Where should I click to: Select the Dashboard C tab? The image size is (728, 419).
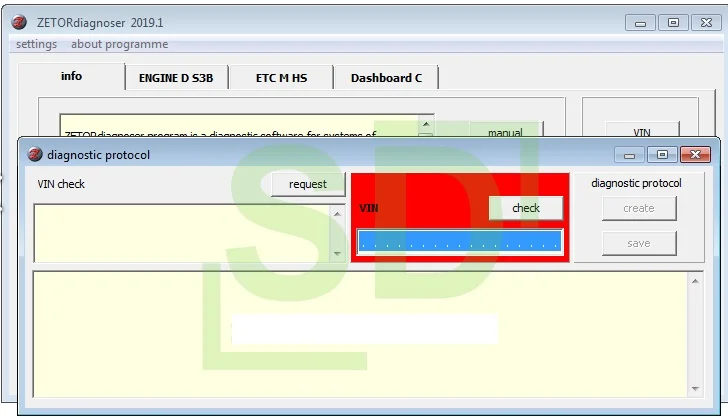(x=386, y=78)
